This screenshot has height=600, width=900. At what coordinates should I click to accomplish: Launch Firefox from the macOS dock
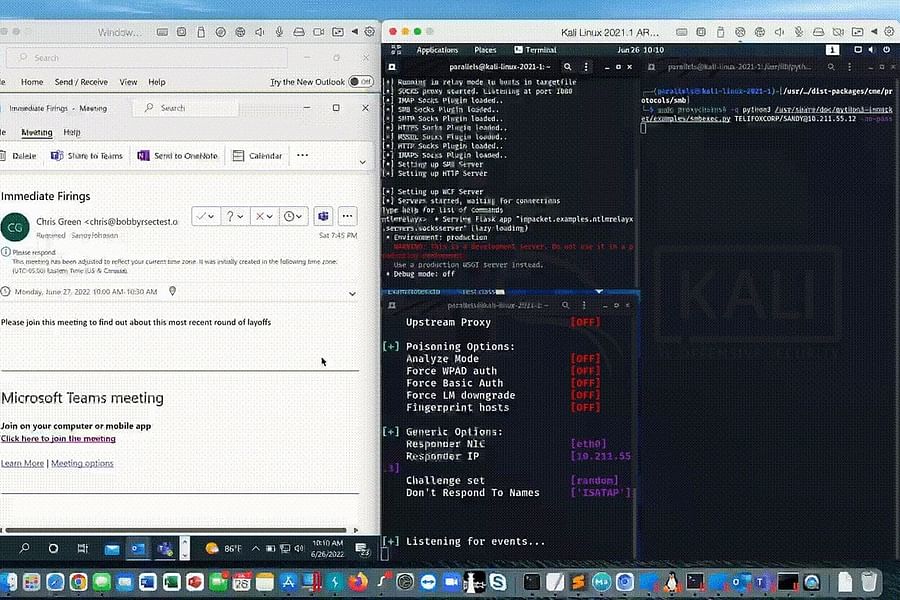[359, 582]
